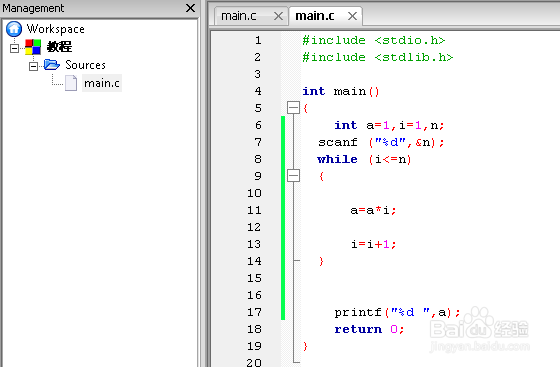Select the active bold main.c tab

point(315,16)
